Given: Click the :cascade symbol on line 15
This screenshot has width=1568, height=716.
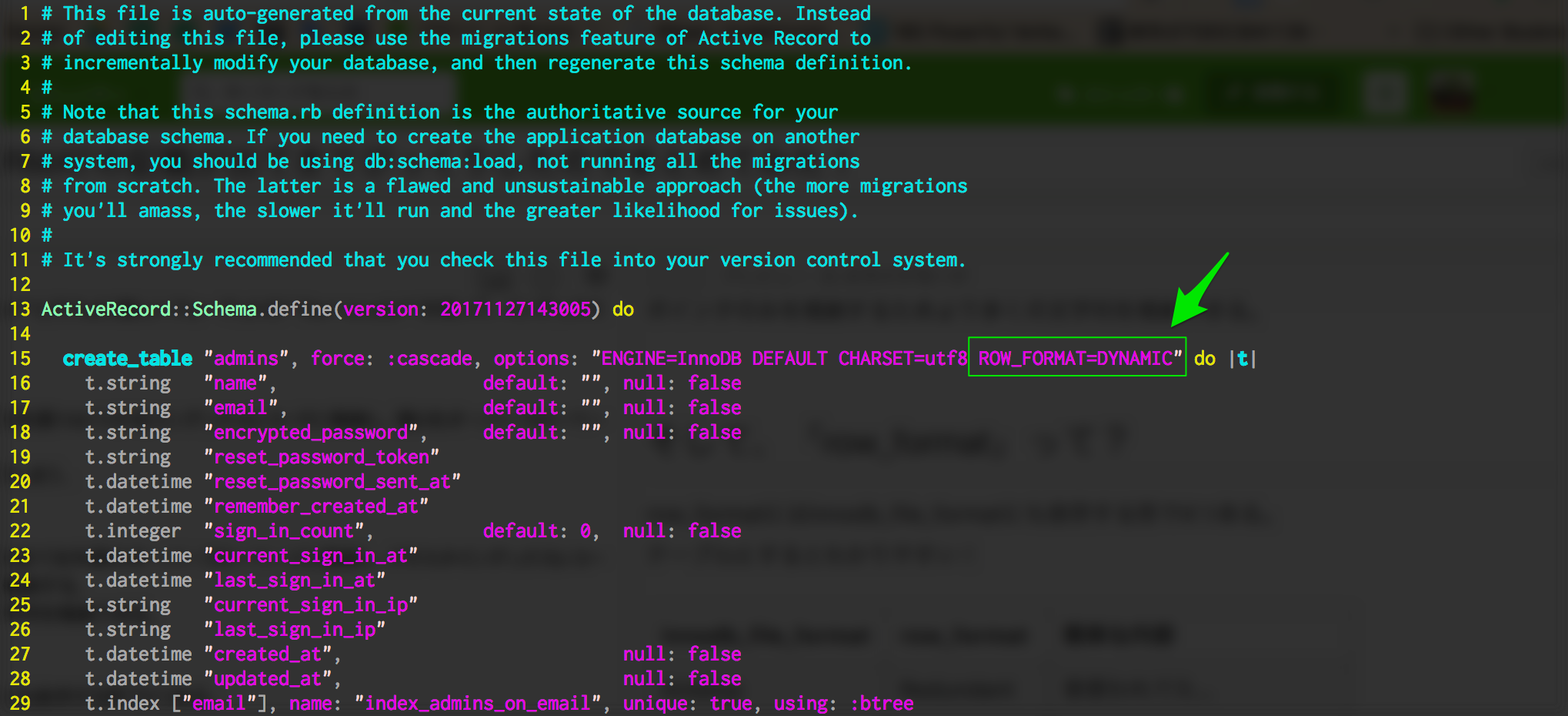Looking at the screenshot, I should pos(429,359).
